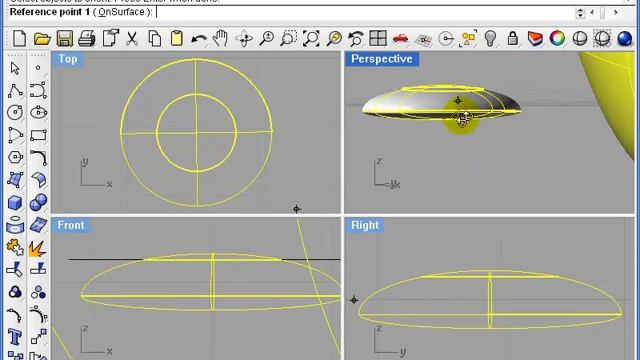
Task: Add text with the T icon
Action: 15,338
